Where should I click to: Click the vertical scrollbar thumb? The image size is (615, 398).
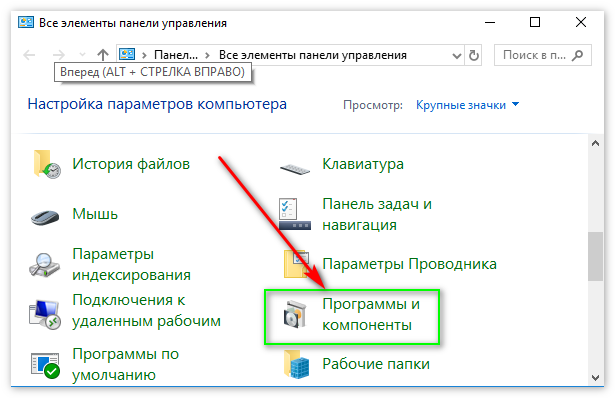coord(595,256)
